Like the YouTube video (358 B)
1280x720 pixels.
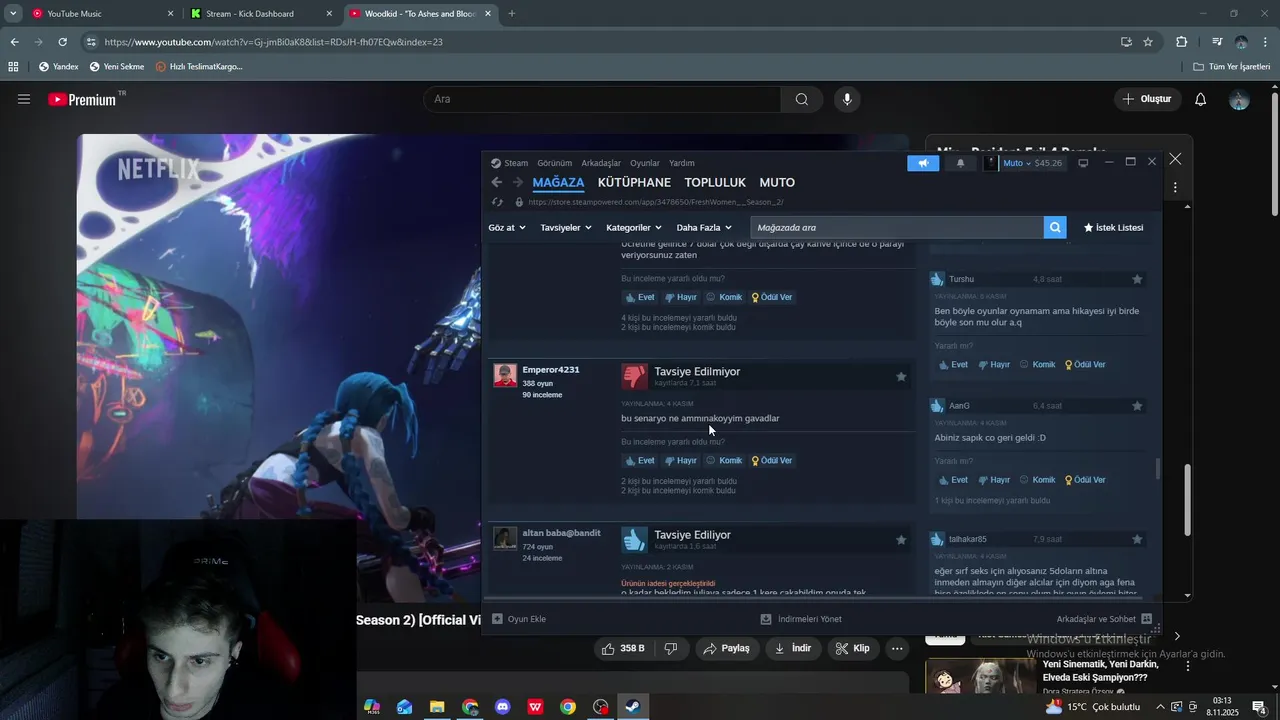(622, 648)
